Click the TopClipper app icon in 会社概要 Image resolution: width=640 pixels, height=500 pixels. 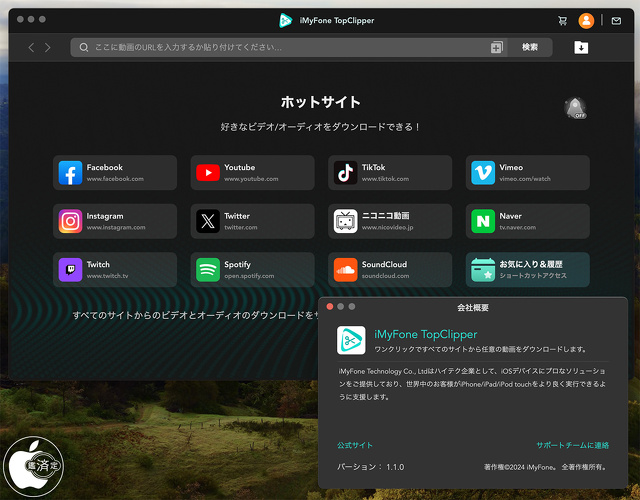[351, 340]
